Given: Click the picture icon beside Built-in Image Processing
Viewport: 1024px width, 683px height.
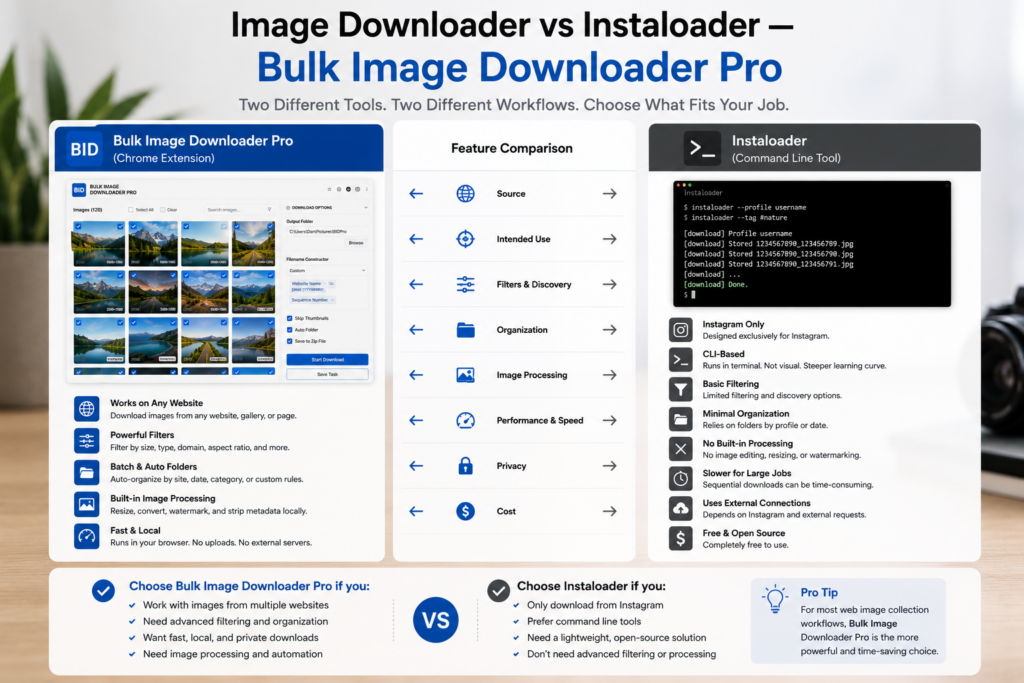Looking at the screenshot, I should point(87,504).
